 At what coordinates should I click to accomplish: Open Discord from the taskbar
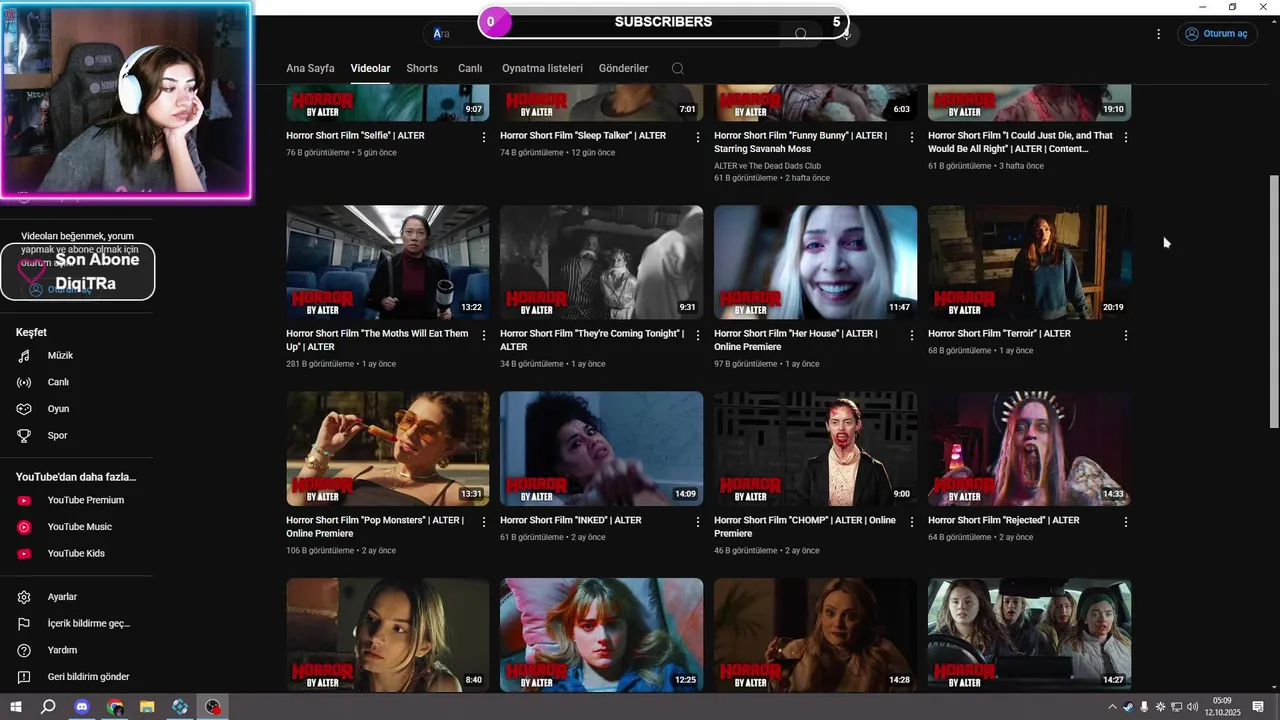pyautogui.click(x=82, y=707)
